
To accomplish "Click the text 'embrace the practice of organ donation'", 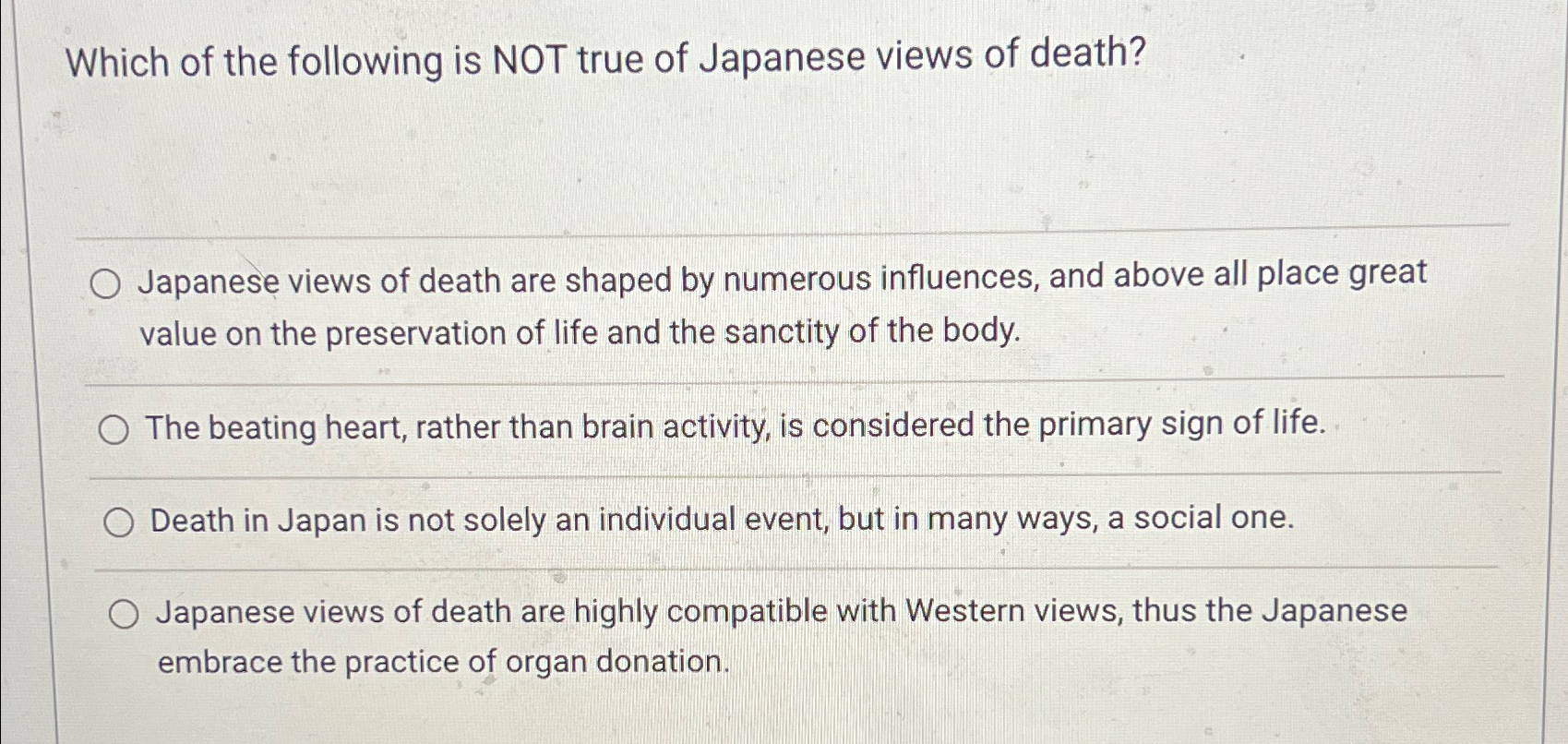I will click(x=443, y=662).
